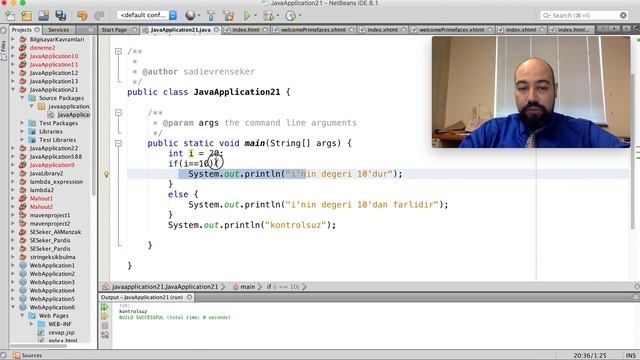Select the Libraries node under JavaApplication21

point(51,131)
